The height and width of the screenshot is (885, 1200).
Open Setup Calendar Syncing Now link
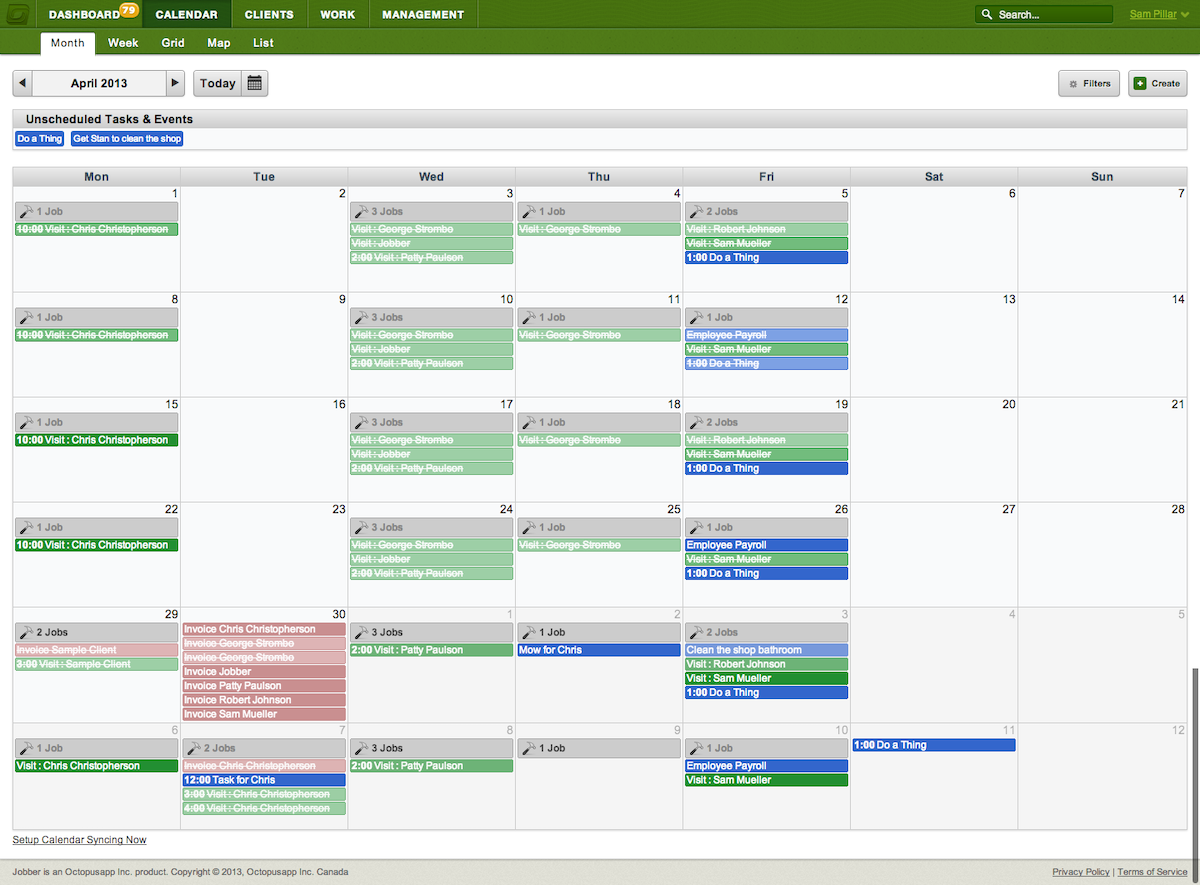click(78, 840)
